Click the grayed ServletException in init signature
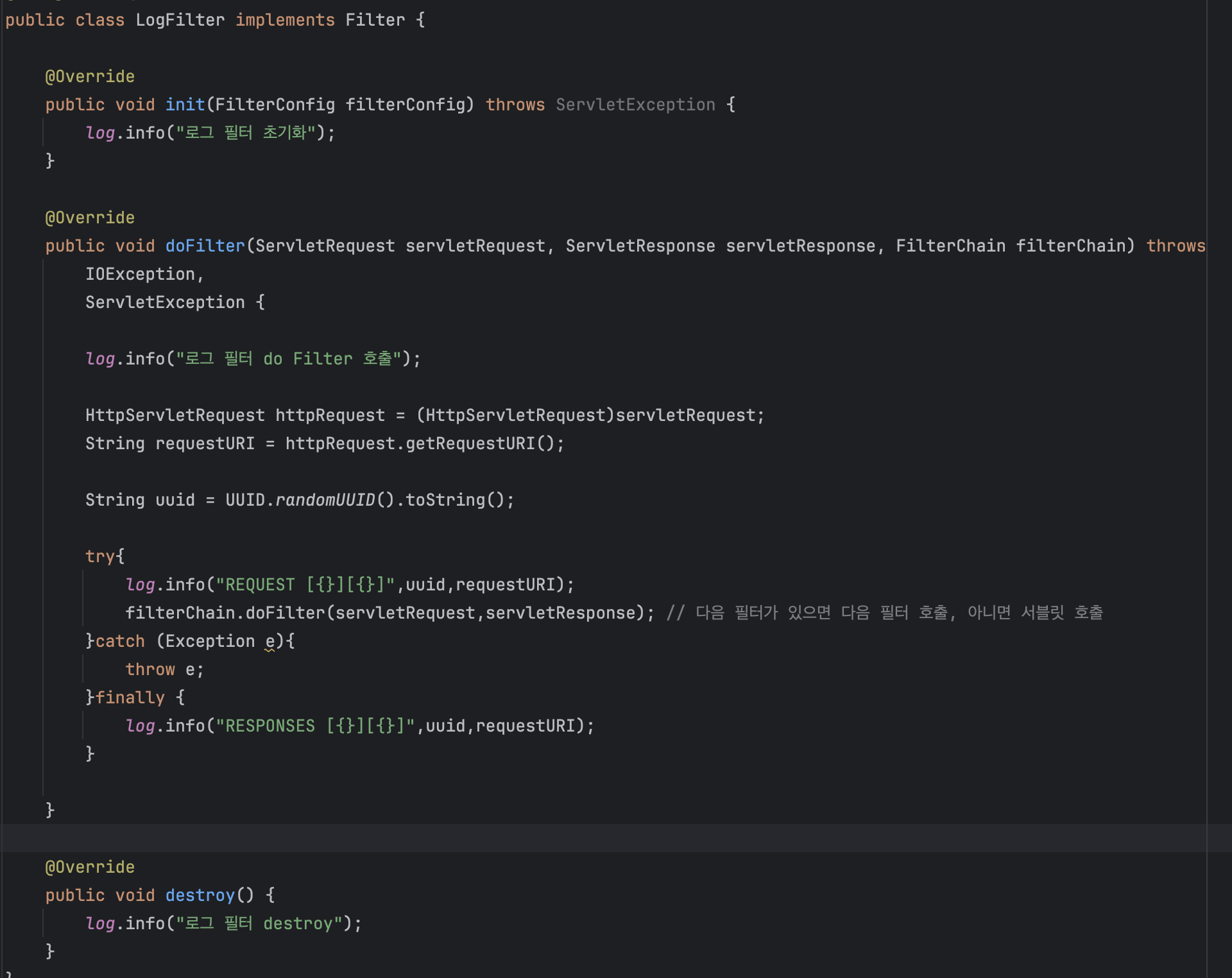This screenshot has width=1232, height=978. 635,105
